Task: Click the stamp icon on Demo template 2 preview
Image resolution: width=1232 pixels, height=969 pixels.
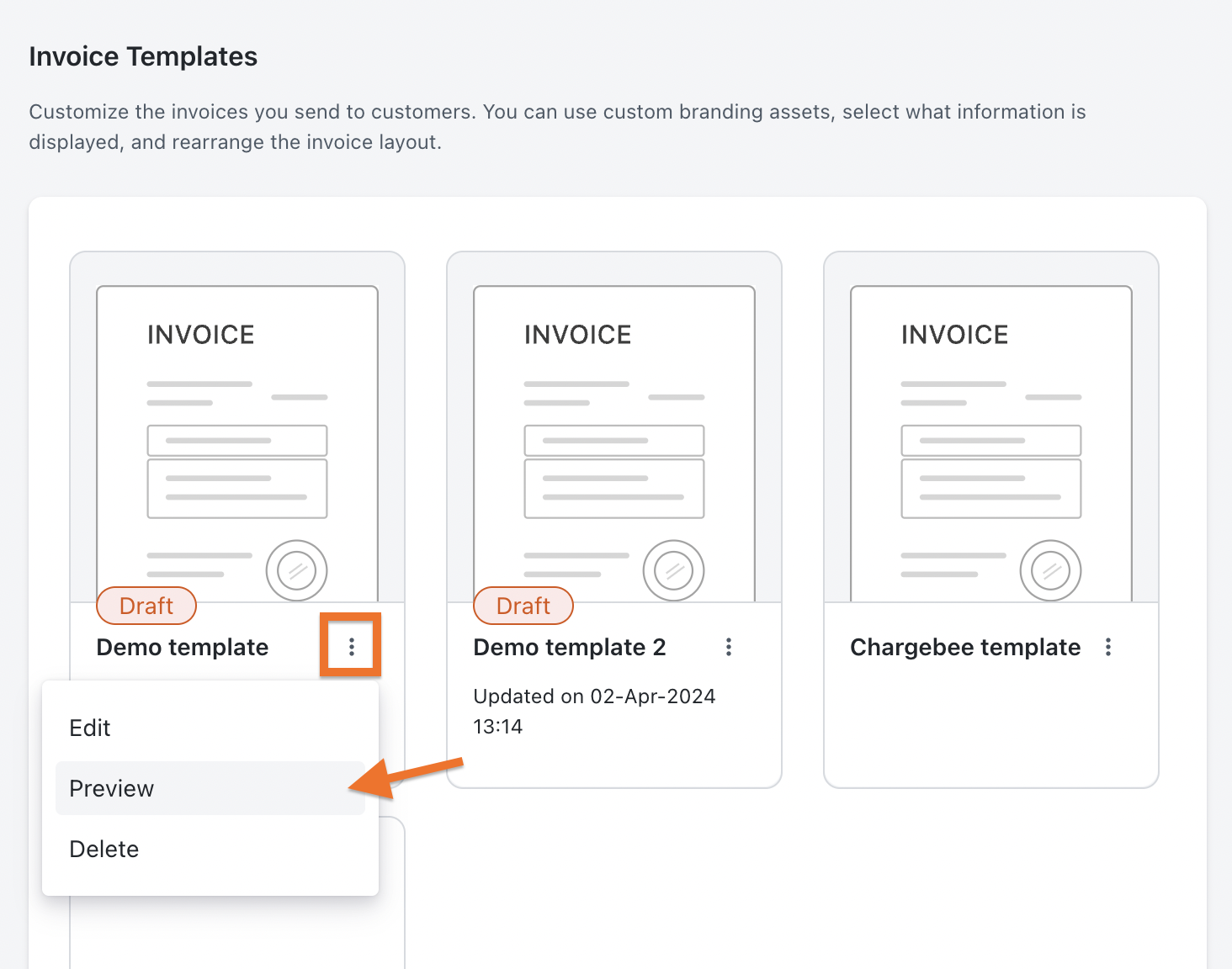Action: (673, 570)
